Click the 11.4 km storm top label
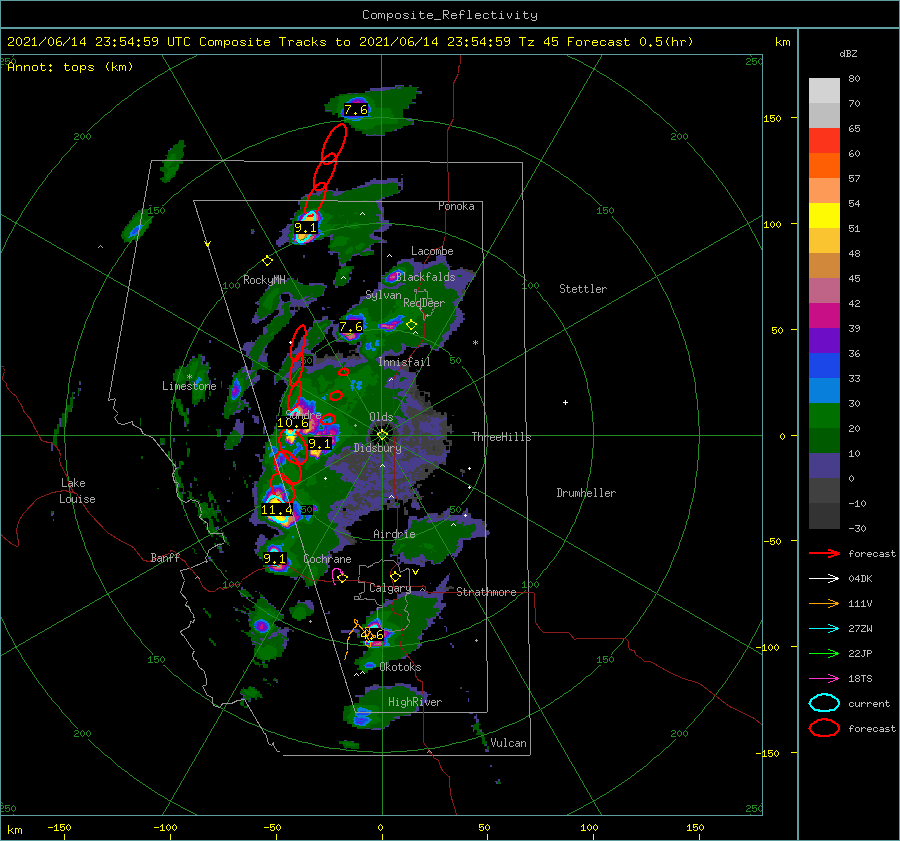This screenshot has height=841, width=900. [276, 509]
